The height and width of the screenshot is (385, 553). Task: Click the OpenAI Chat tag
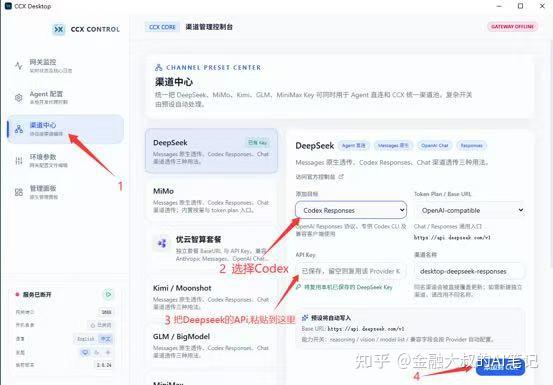pyautogui.click(x=434, y=145)
